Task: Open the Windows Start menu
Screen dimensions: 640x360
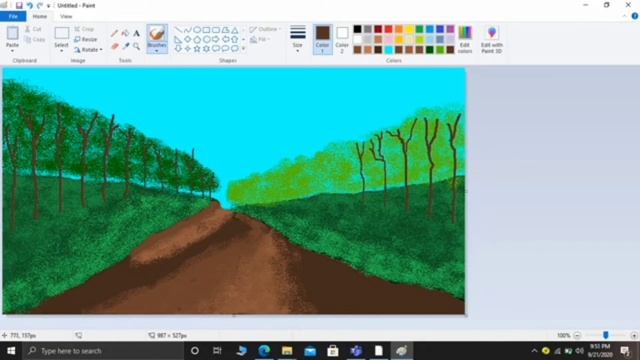Action: (x=11, y=351)
